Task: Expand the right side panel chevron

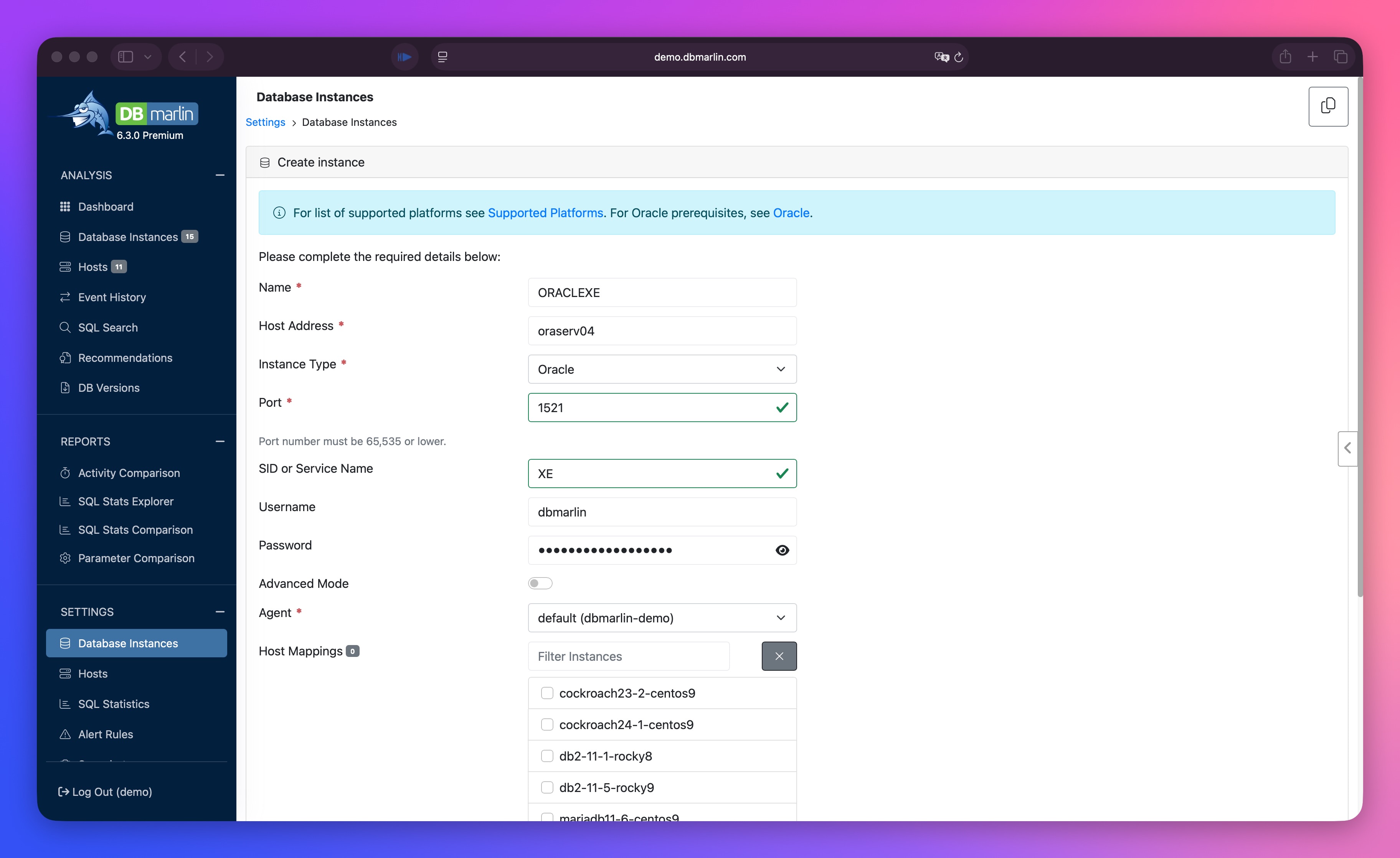Action: [1347, 448]
